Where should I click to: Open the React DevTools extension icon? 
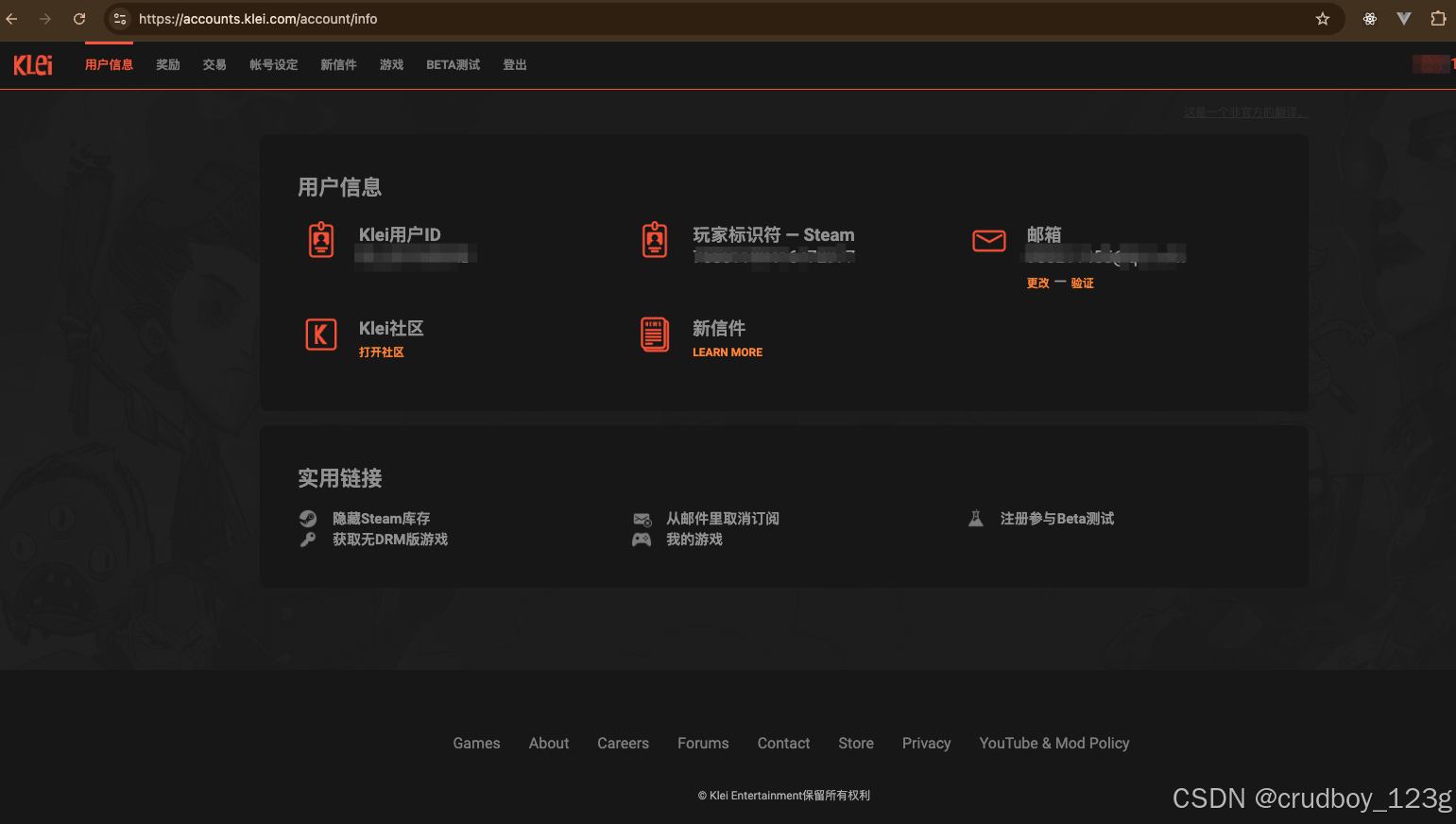click(x=1370, y=19)
